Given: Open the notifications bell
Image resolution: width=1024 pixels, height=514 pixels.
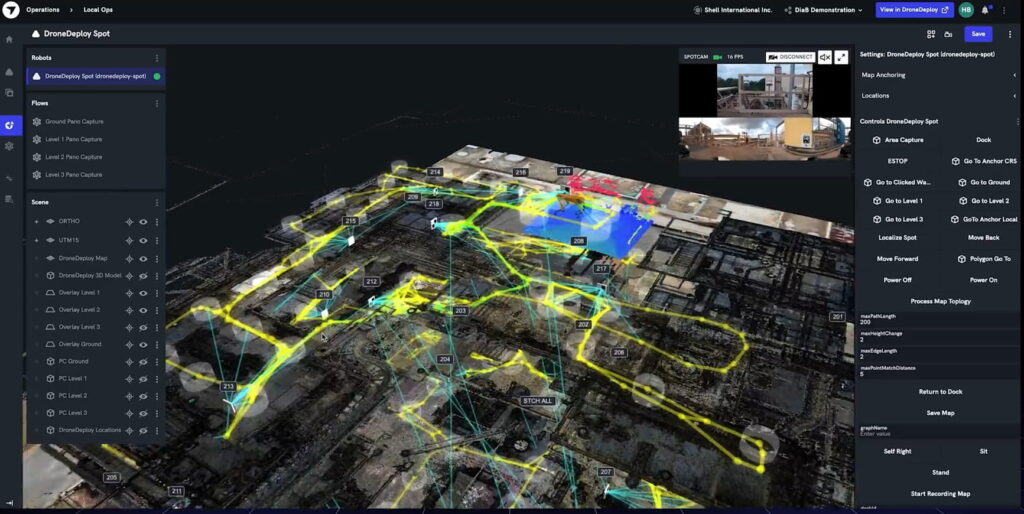Looking at the screenshot, I should click(x=985, y=10).
